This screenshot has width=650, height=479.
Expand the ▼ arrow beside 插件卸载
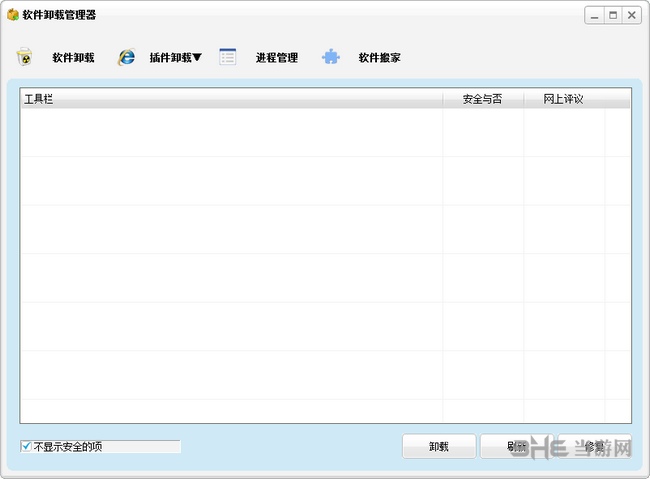coord(197,58)
